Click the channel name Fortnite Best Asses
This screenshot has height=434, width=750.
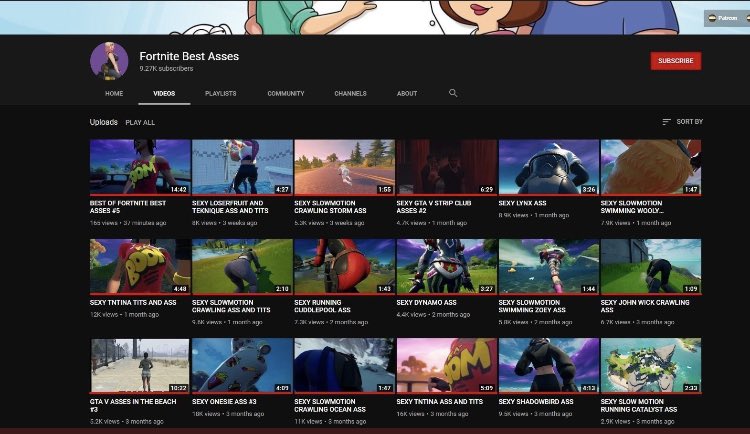tap(189, 56)
